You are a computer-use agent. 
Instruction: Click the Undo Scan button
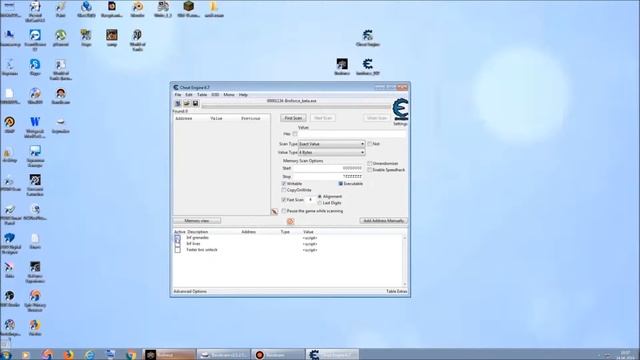point(376,118)
